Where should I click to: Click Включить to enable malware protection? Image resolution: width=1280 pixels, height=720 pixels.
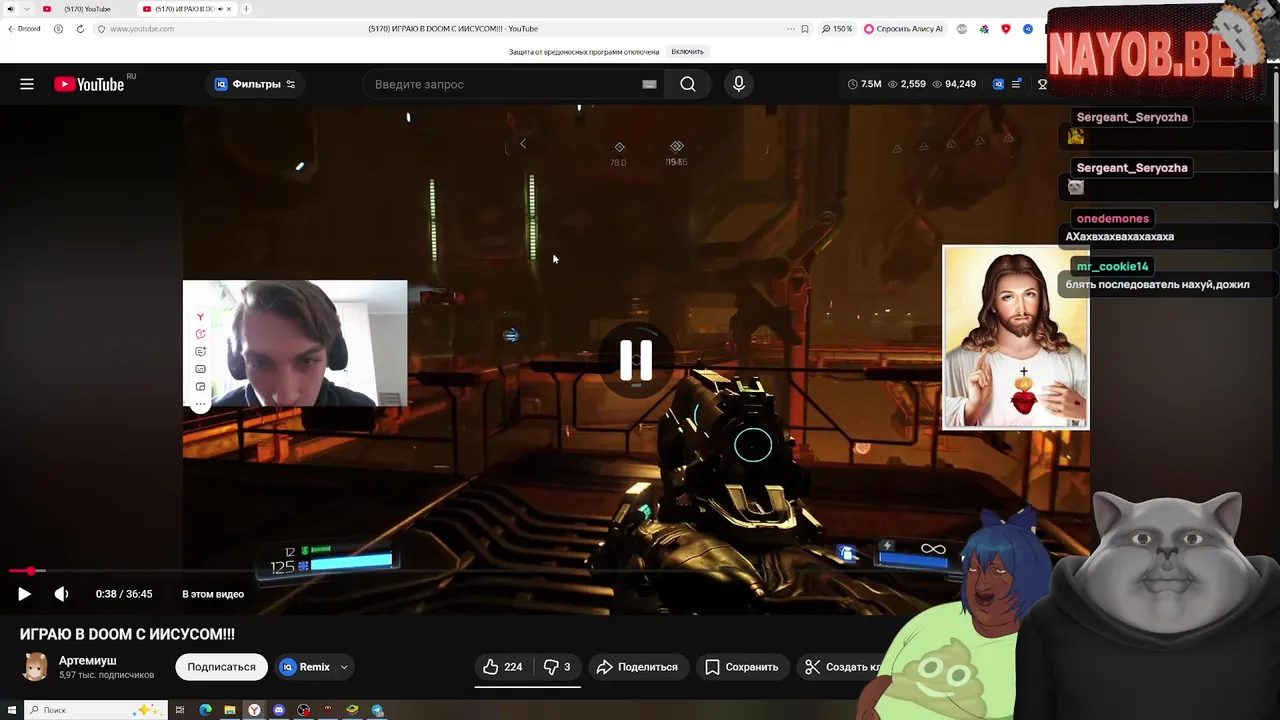click(687, 52)
